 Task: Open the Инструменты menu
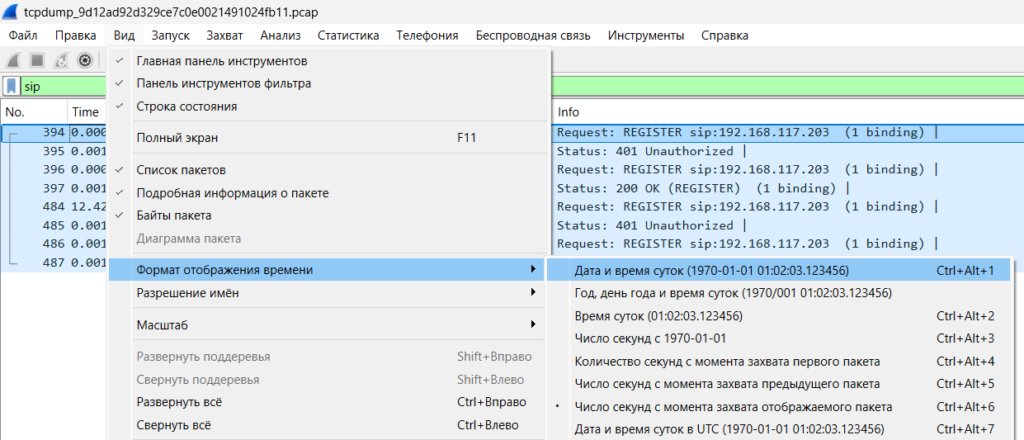coord(646,36)
